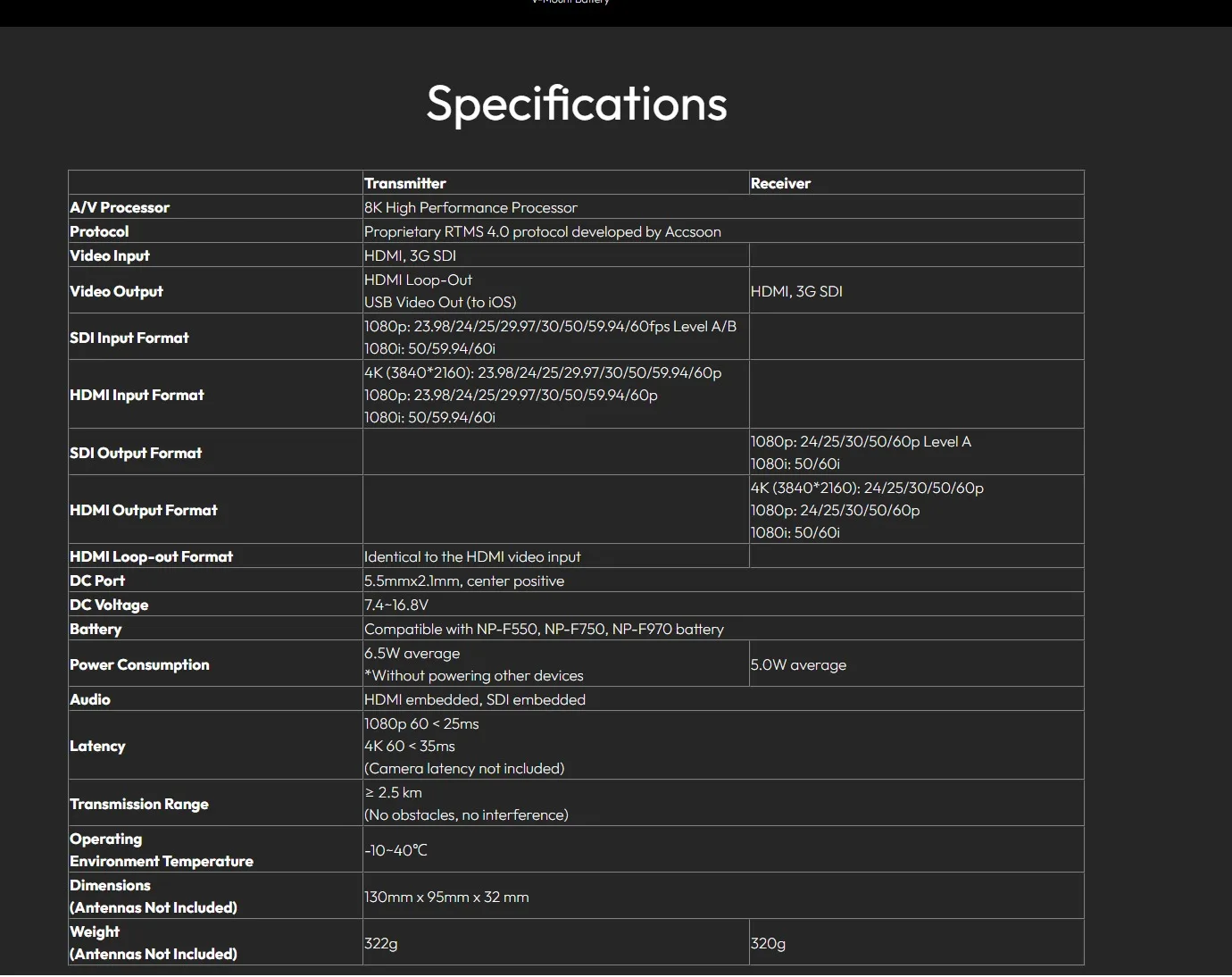
Task: Click the DC Voltage 7.4~16.8V value
Action: click(x=396, y=605)
